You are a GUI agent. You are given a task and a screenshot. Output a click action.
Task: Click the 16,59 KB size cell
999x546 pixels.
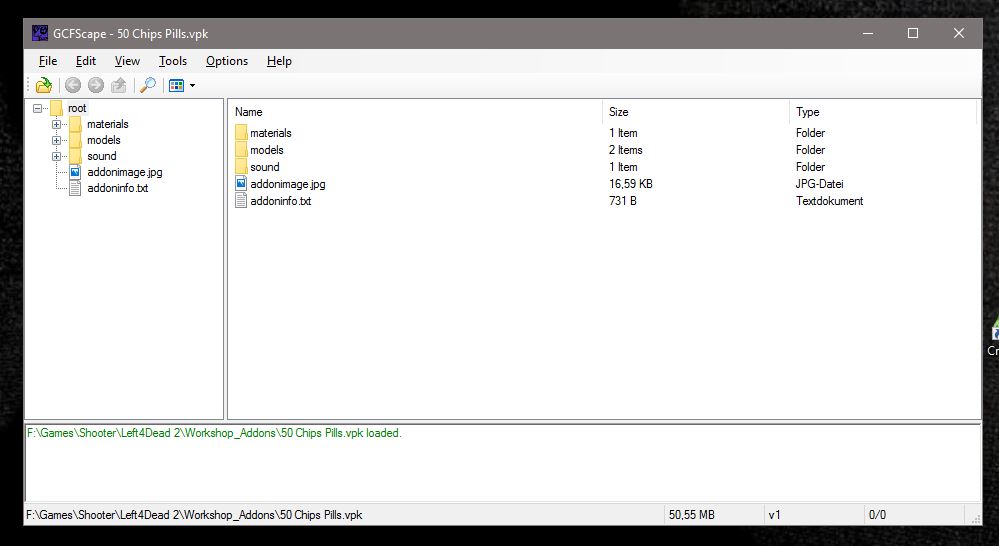(631, 183)
